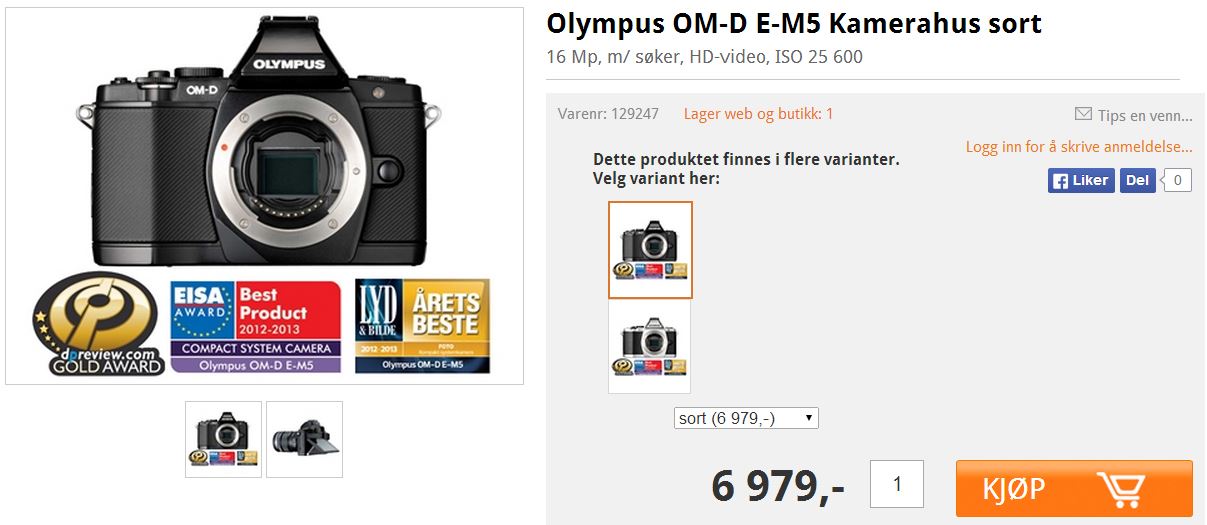Open the front view gallery thumbnail

click(x=223, y=439)
